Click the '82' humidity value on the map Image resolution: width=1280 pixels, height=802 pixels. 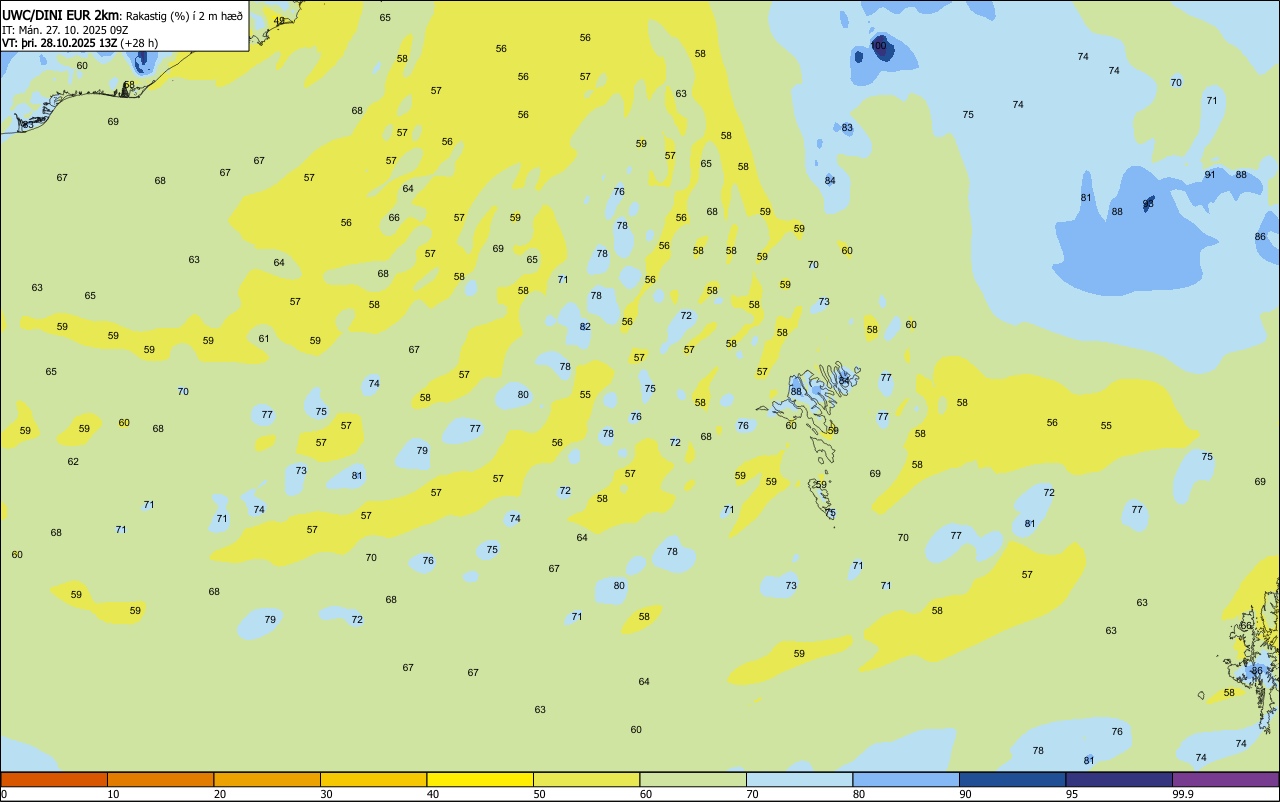click(x=585, y=327)
